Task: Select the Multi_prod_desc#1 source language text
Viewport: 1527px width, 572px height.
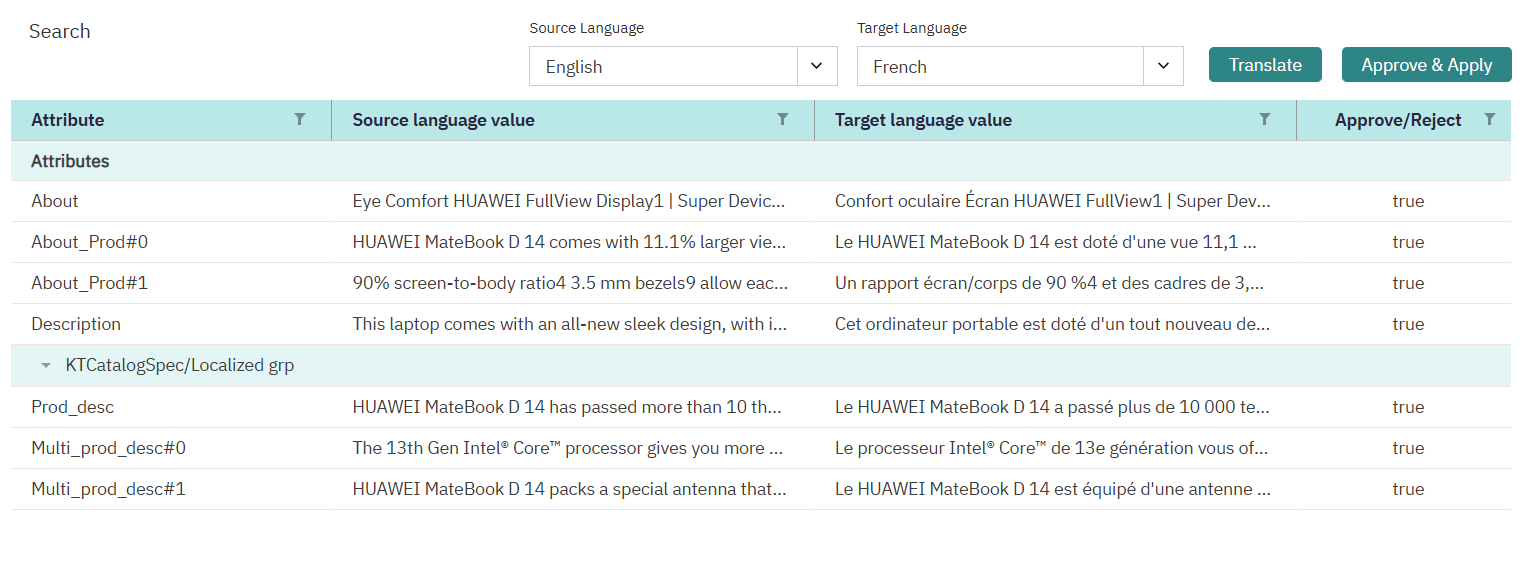Action: 570,489
